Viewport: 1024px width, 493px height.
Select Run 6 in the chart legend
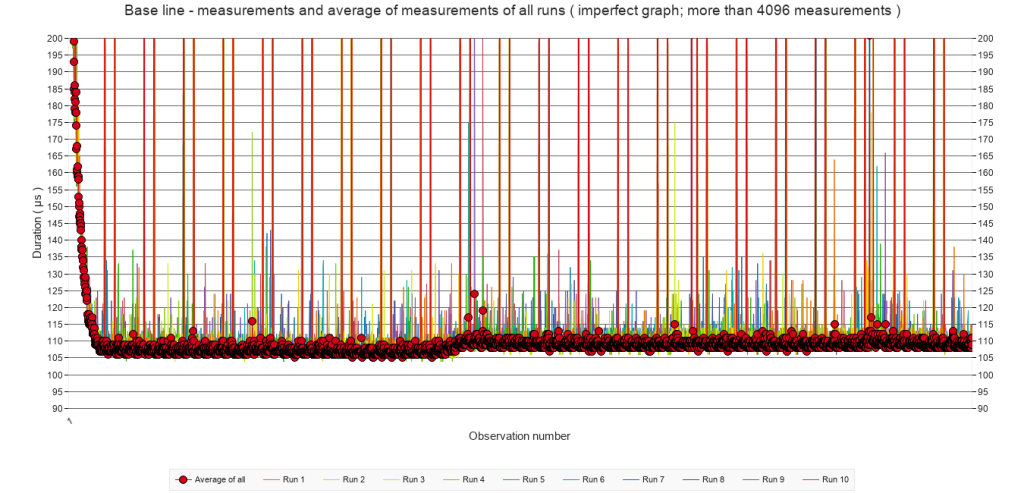click(x=594, y=480)
